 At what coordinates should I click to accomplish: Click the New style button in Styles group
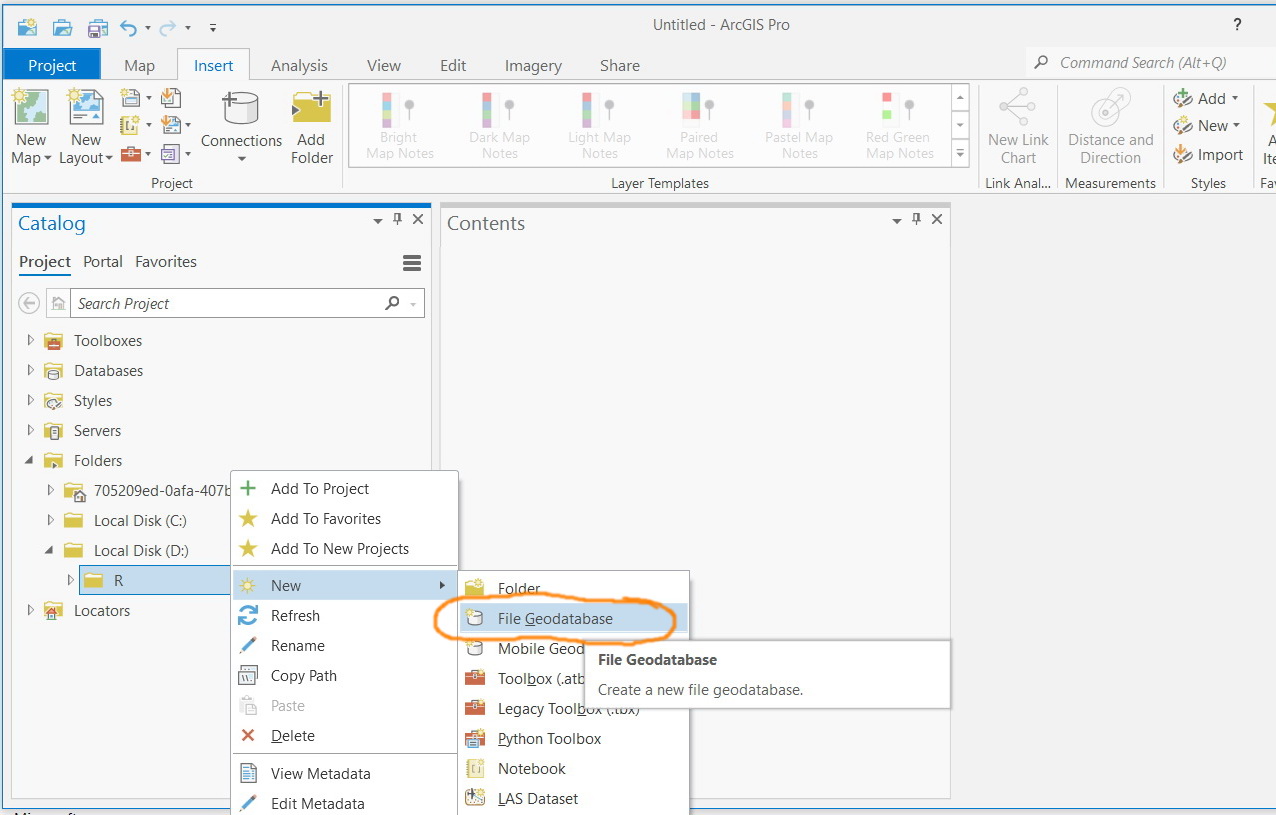[1206, 126]
